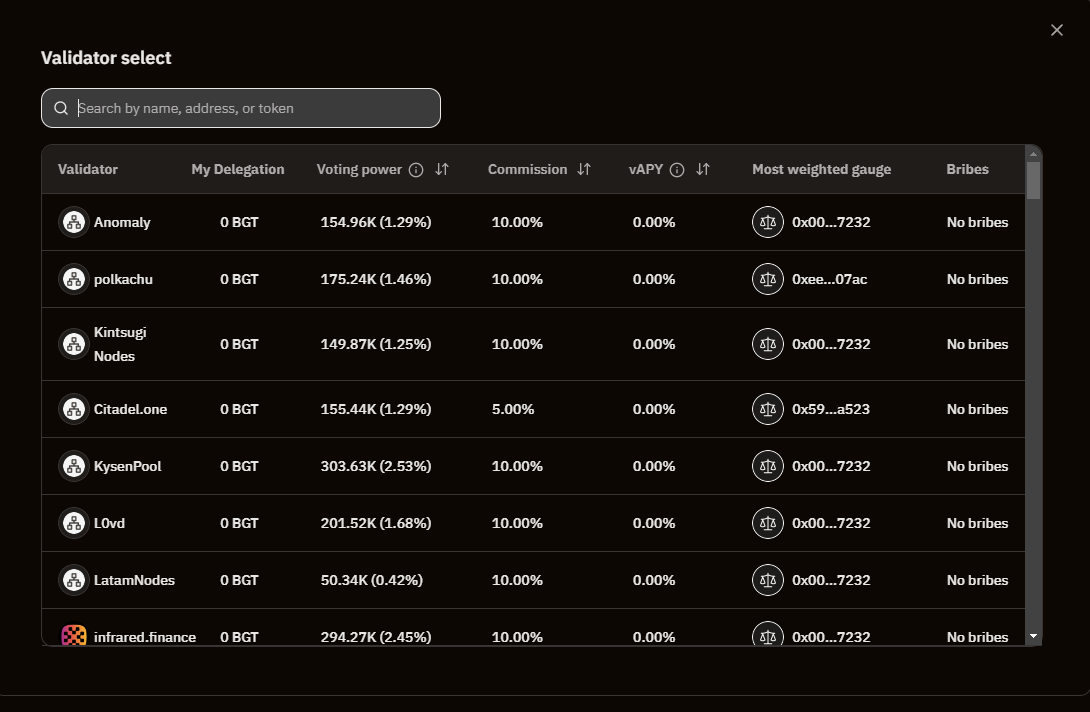
Task: Click voting power 201.52K (1.68%)
Action: [x=376, y=524]
